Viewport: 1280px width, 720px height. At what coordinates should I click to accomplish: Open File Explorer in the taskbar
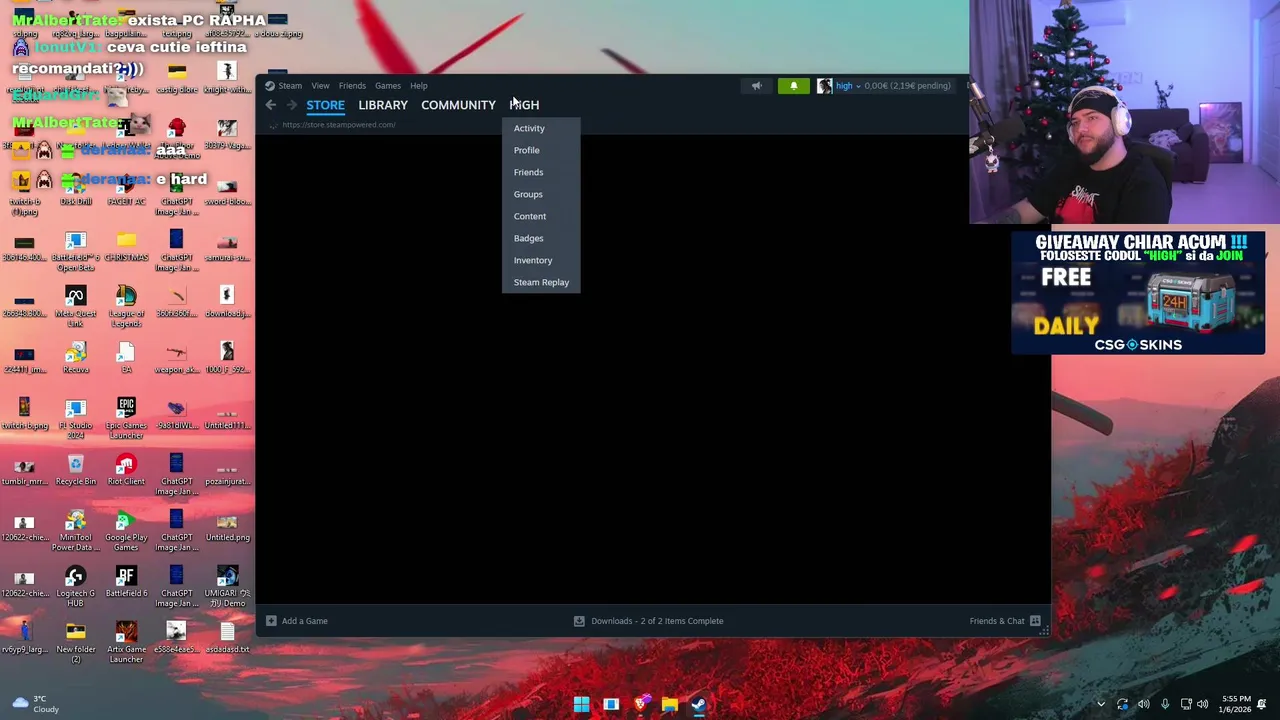(670, 704)
